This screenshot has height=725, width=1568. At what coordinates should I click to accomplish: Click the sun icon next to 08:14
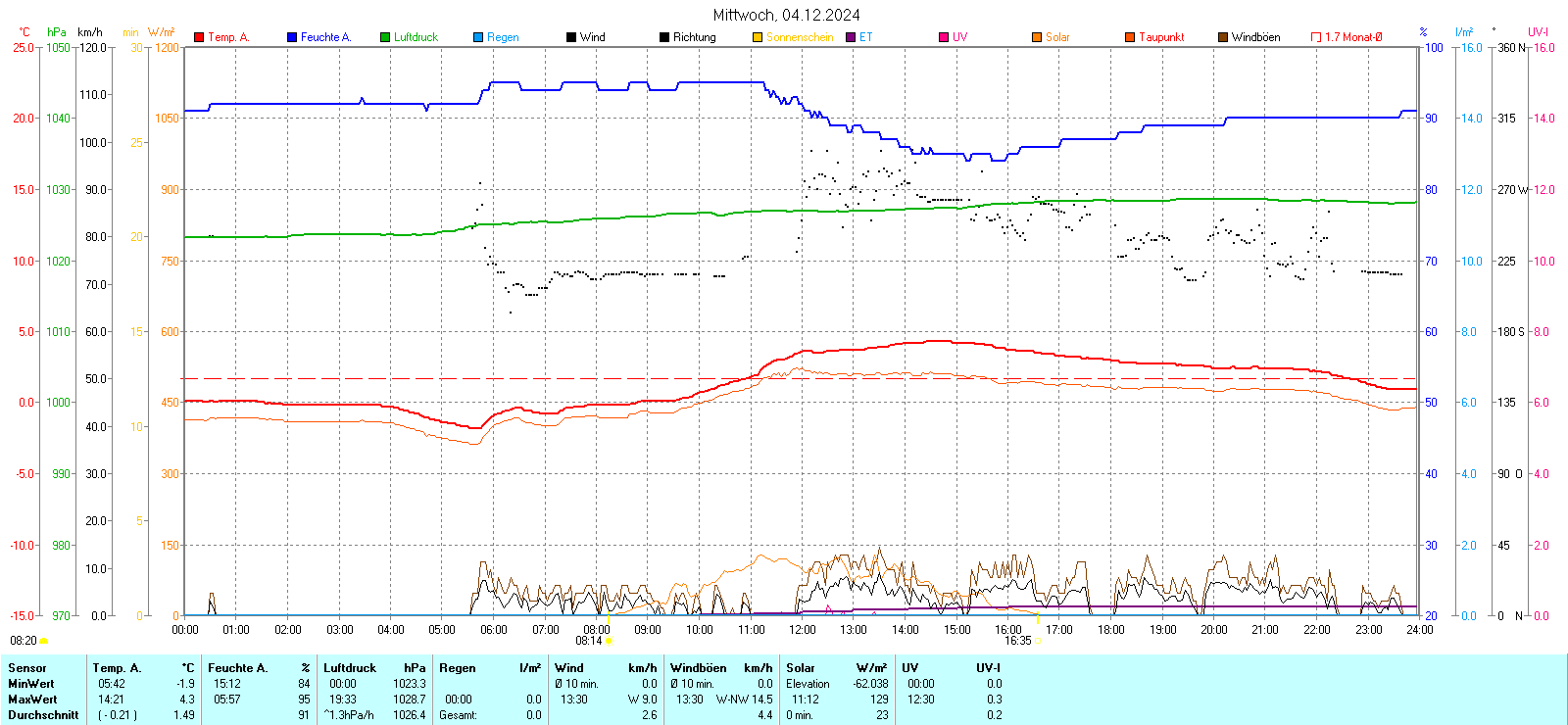(609, 641)
